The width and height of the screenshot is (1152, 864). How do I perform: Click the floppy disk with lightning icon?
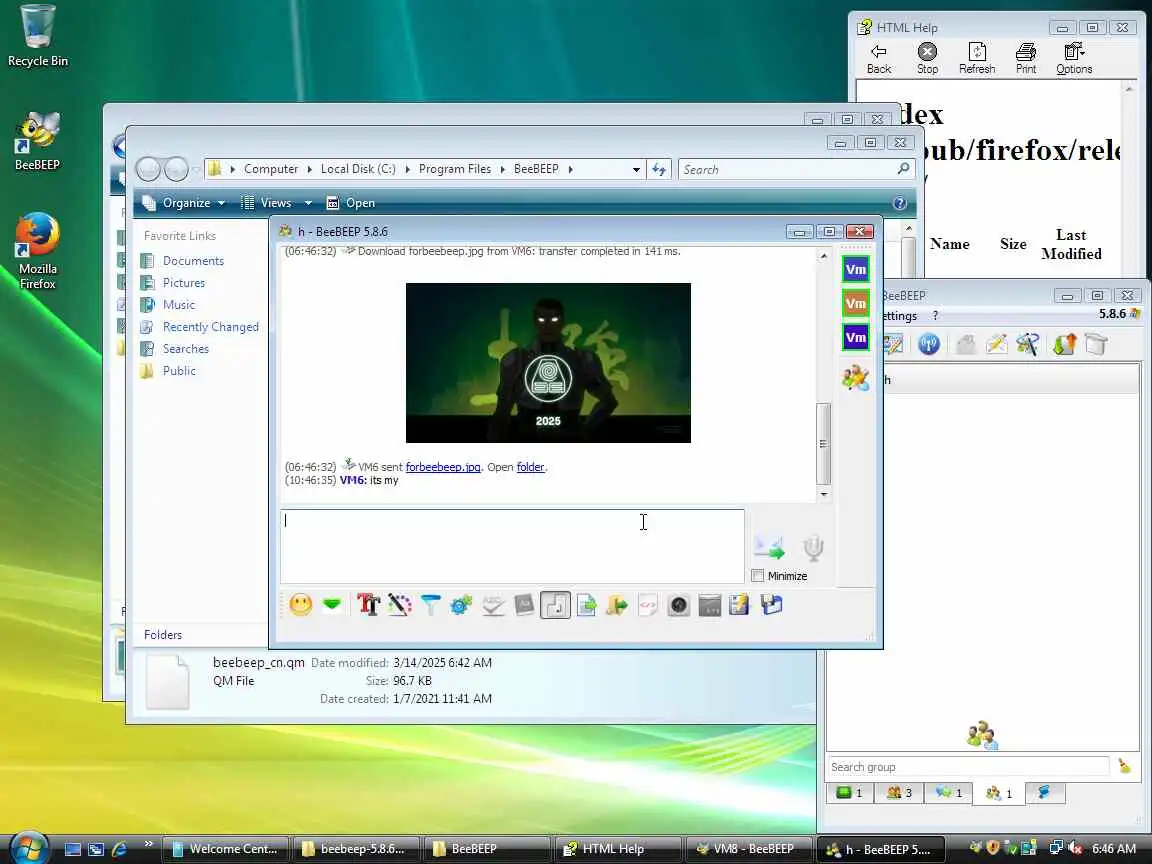740,605
